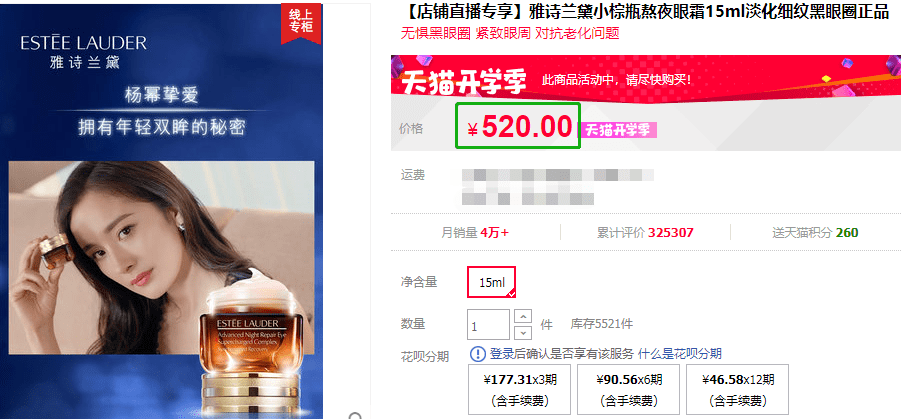The height and width of the screenshot is (419, 903).
Task: Click 登录后确认是否享有该服务 link
Action: 561,353
